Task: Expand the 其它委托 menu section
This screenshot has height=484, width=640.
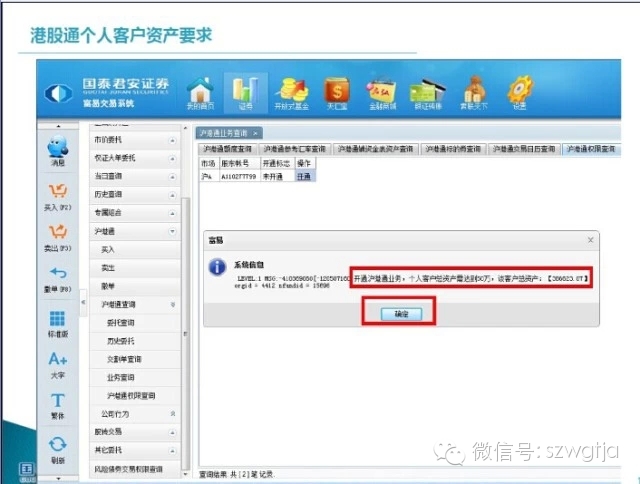Action: click(172, 451)
